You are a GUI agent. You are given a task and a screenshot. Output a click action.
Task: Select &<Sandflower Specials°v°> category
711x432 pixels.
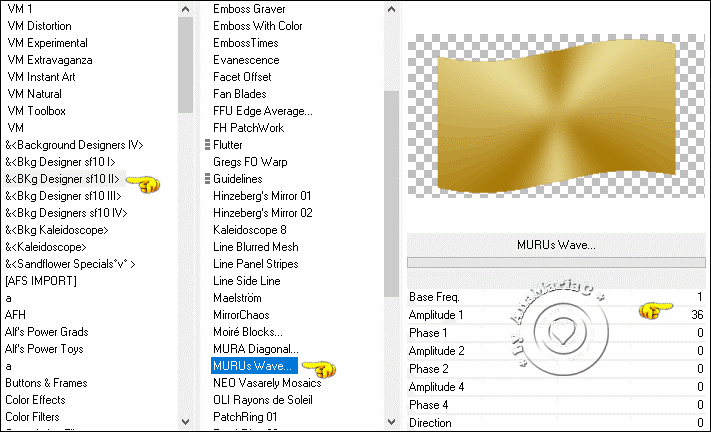coord(70,264)
